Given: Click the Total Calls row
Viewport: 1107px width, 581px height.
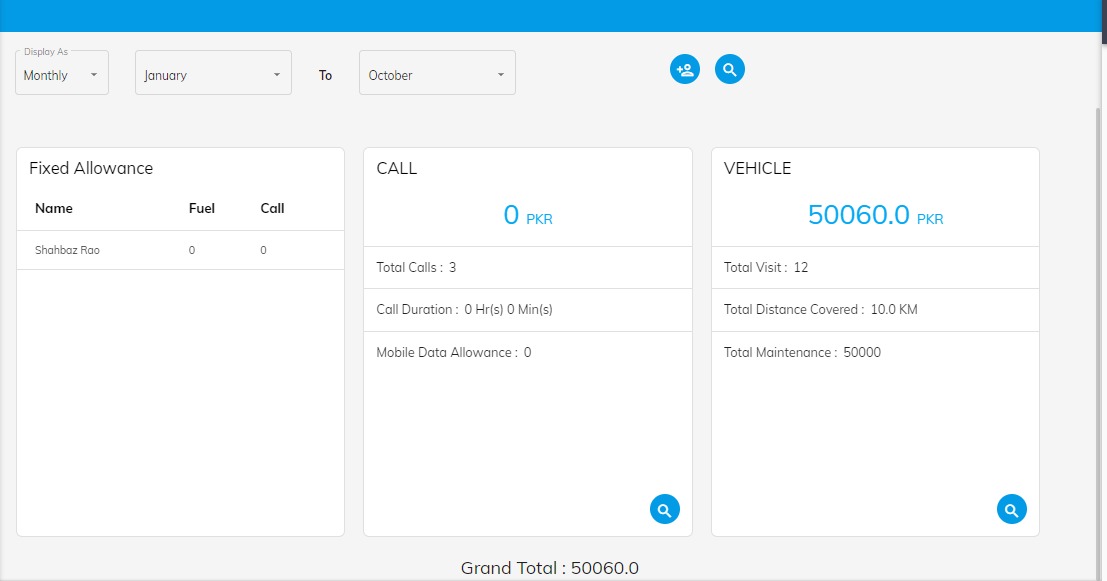Looking at the screenshot, I should pos(527,267).
